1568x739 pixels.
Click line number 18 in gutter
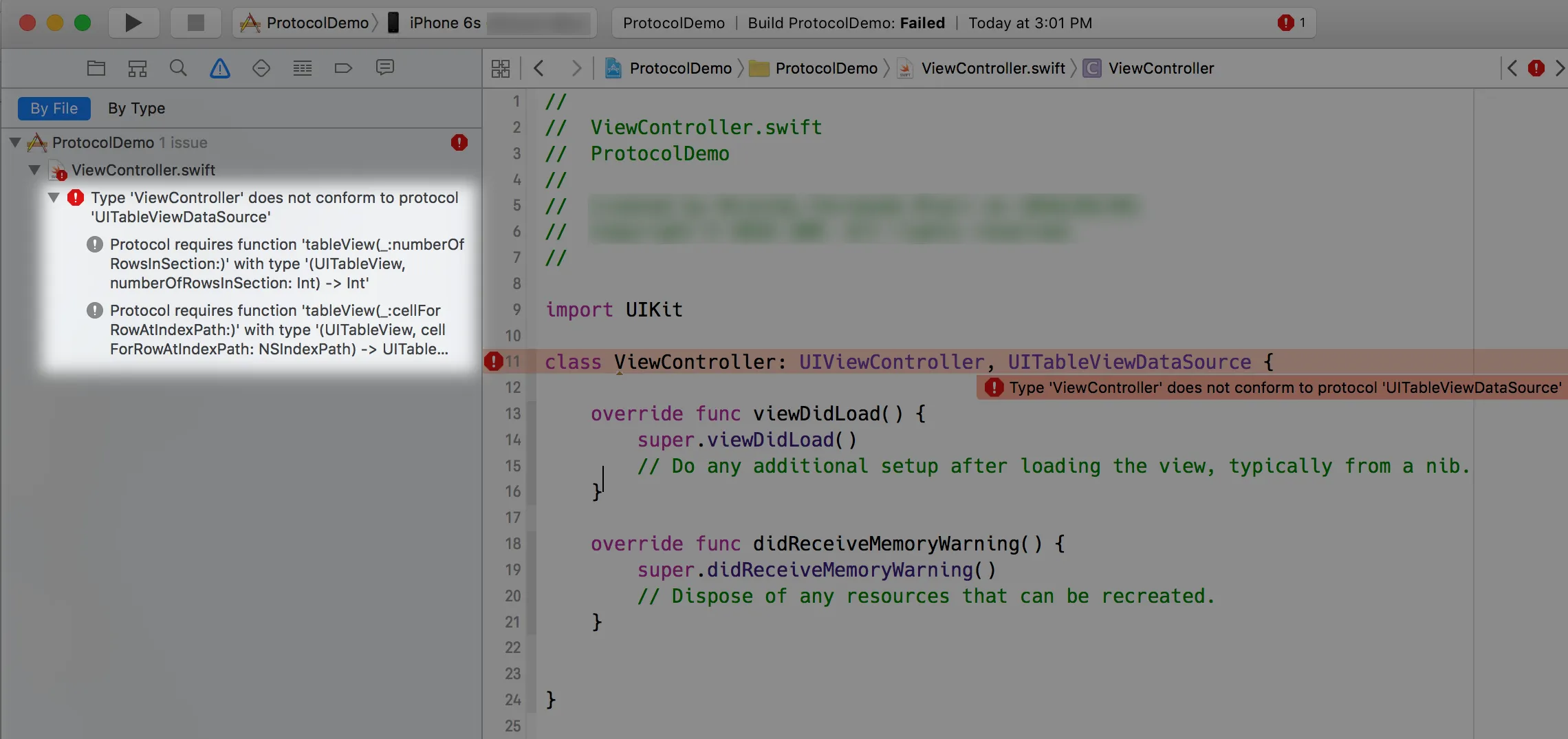(x=513, y=544)
